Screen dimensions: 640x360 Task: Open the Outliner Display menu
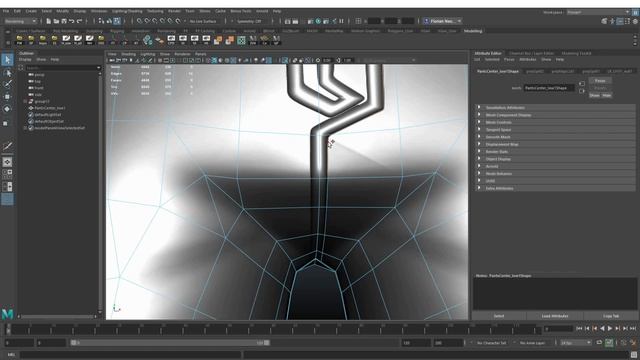click(x=25, y=60)
